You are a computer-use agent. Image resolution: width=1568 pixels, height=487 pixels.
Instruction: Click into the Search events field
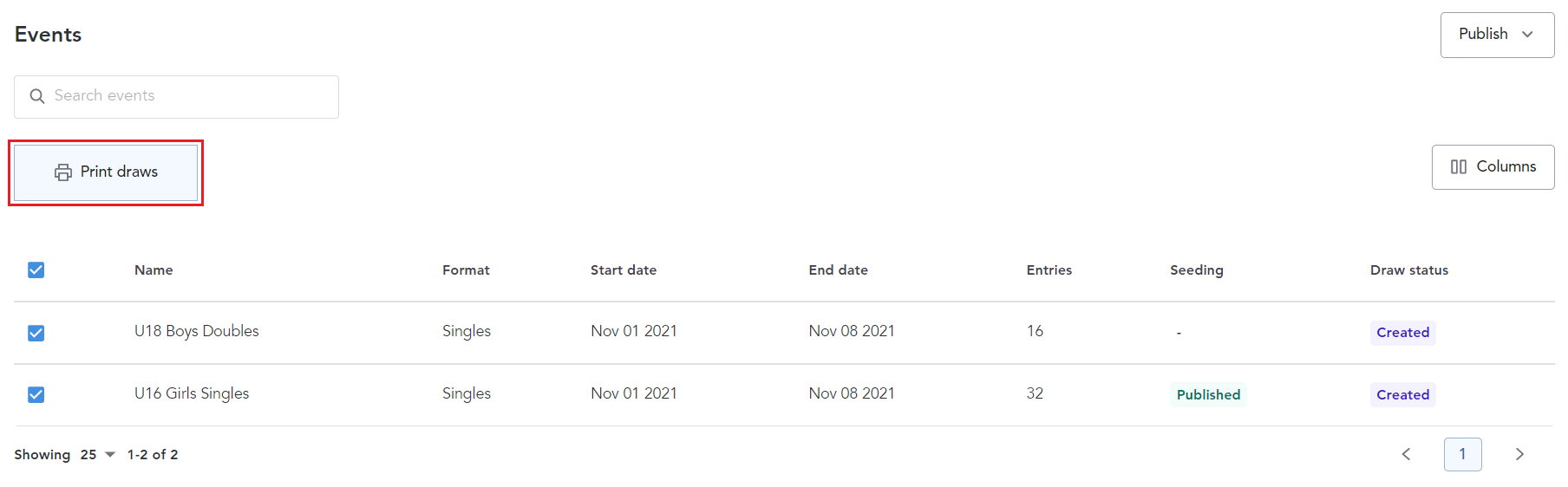tap(191, 96)
